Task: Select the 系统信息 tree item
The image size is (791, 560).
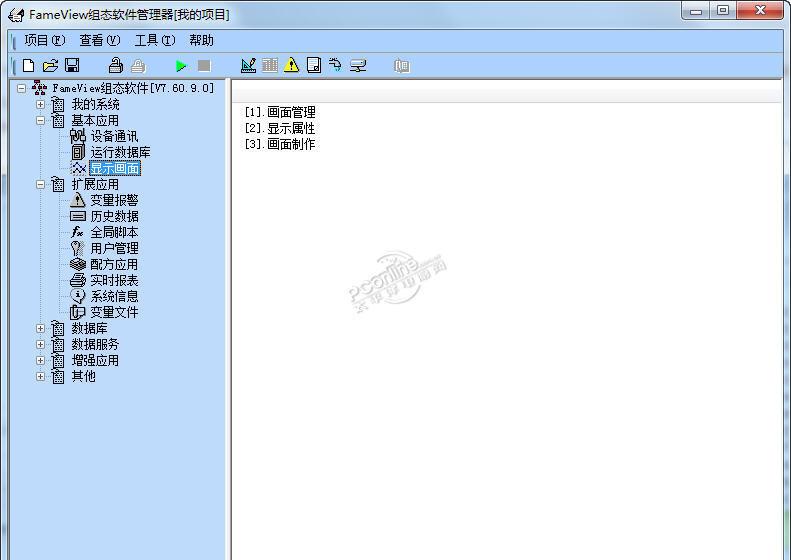Action: [x=115, y=297]
